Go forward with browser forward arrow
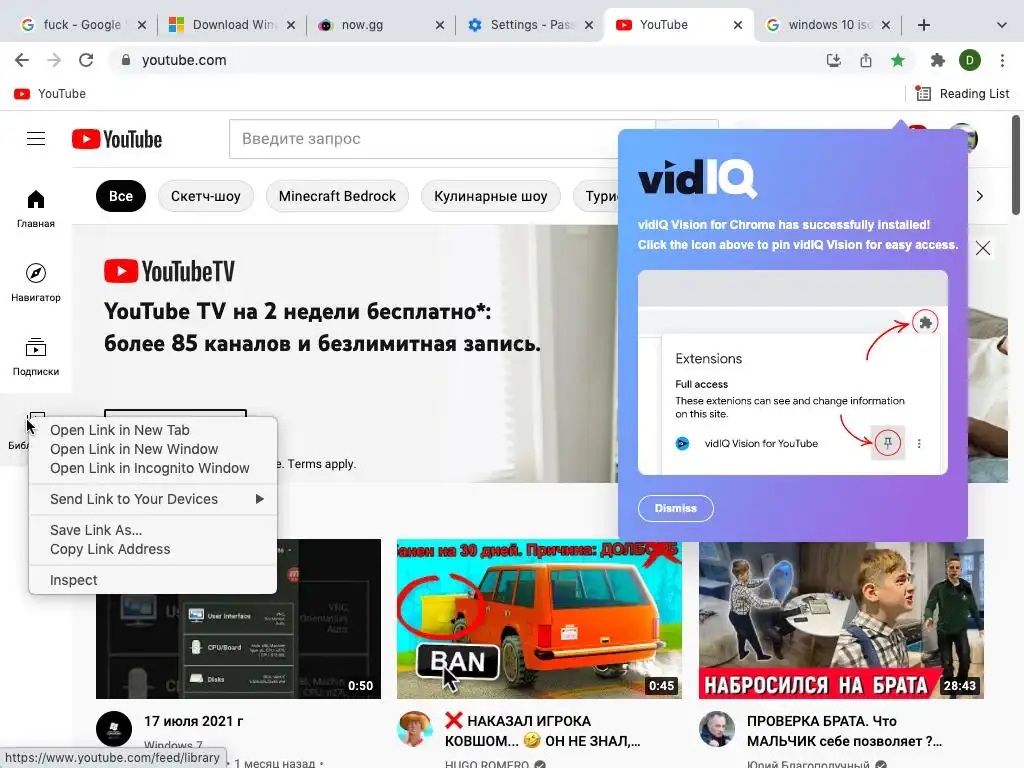Viewport: 1024px width, 768px height. pos(54,60)
